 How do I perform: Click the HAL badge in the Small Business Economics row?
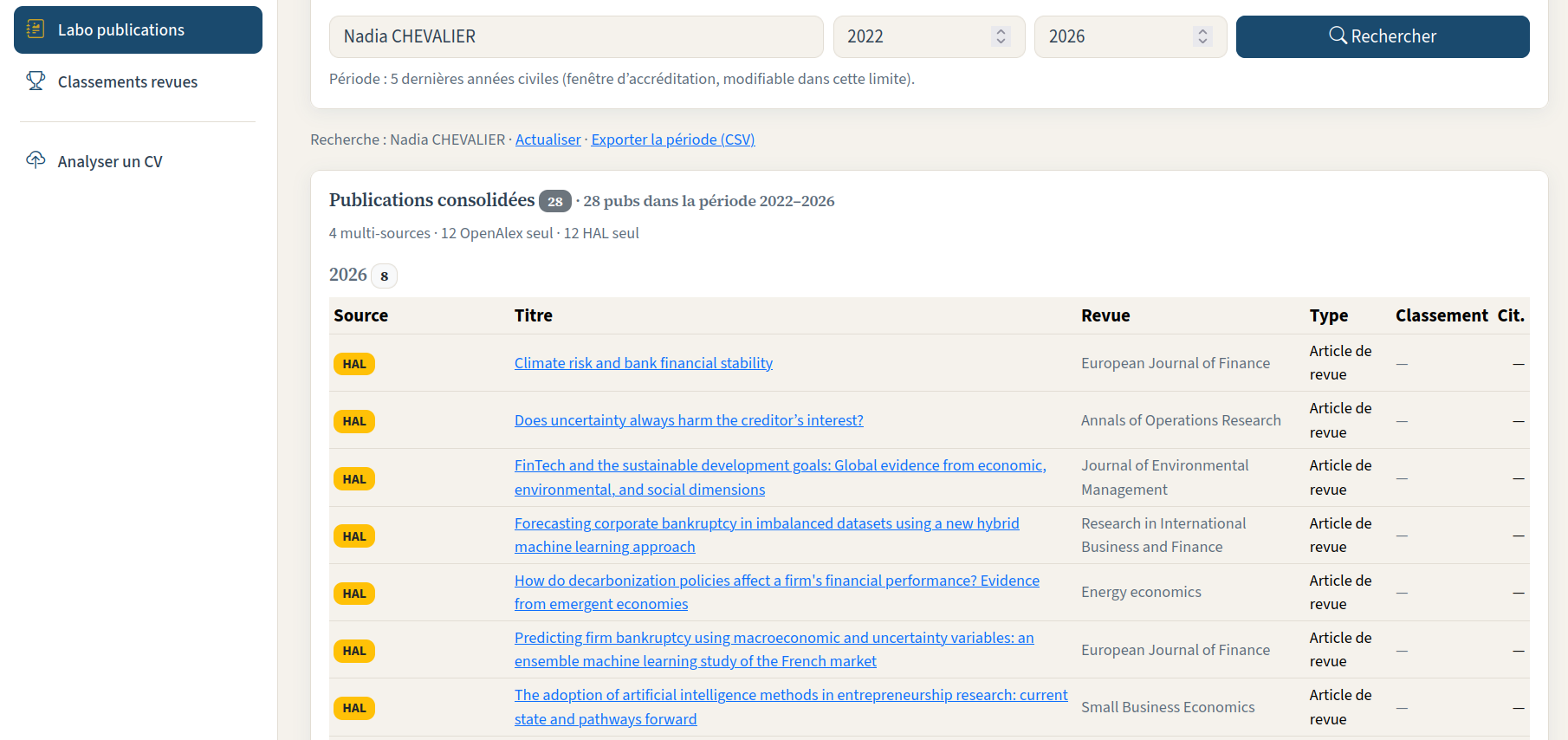point(354,708)
